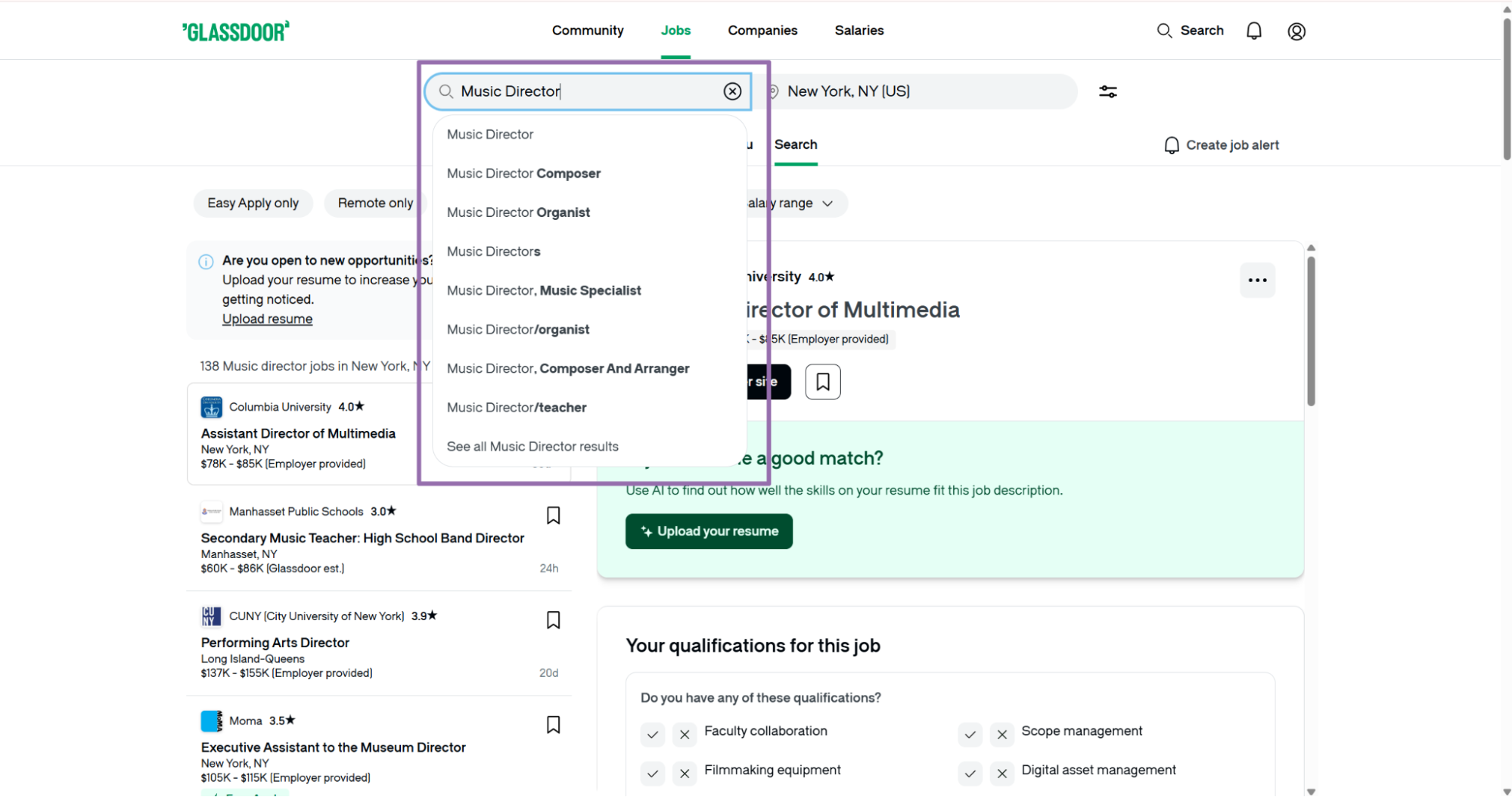
Task: Confirm Digital asset management checkmark
Action: click(970, 773)
